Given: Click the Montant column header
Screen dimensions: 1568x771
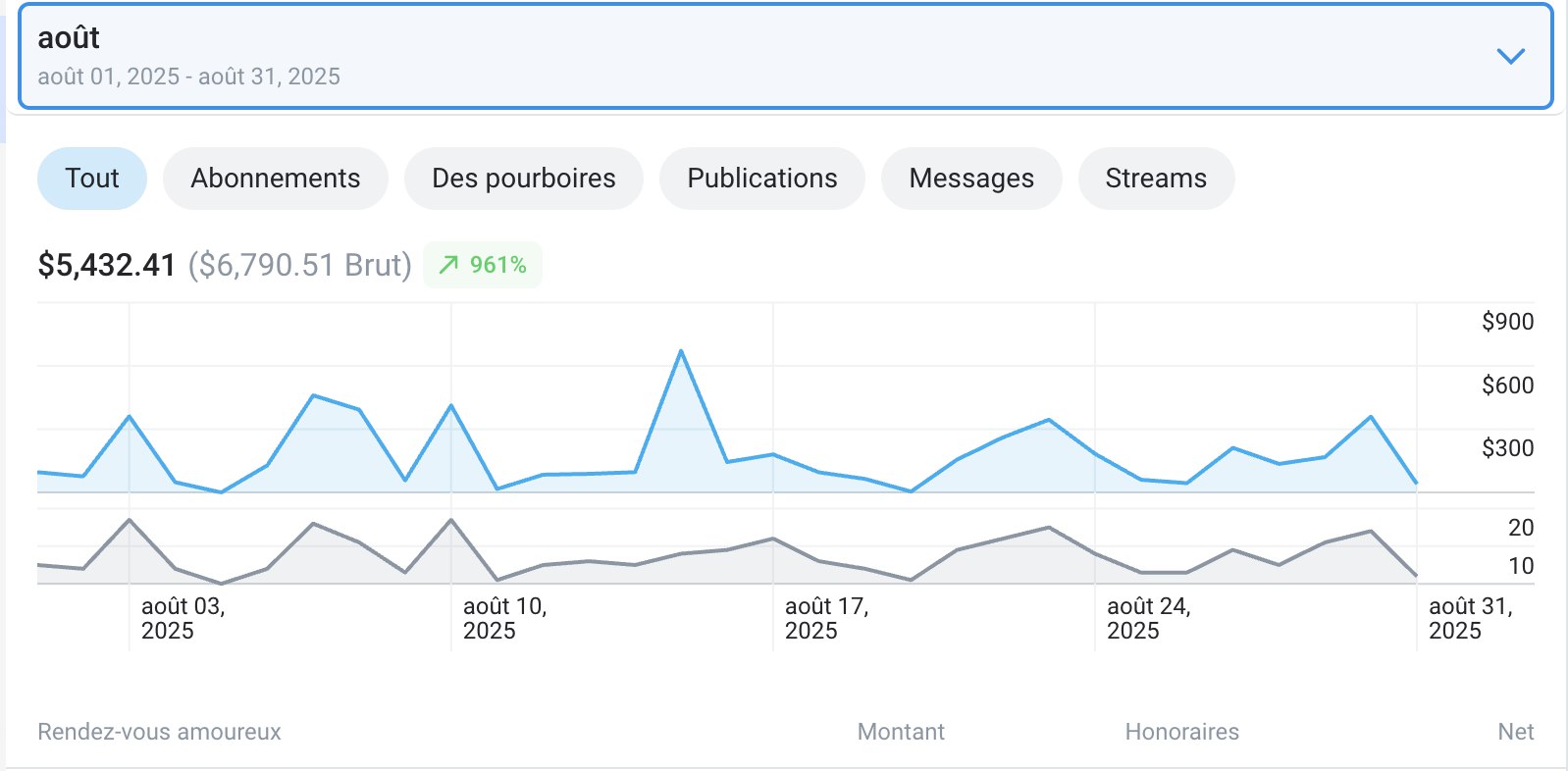Looking at the screenshot, I should pyautogui.click(x=900, y=732).
